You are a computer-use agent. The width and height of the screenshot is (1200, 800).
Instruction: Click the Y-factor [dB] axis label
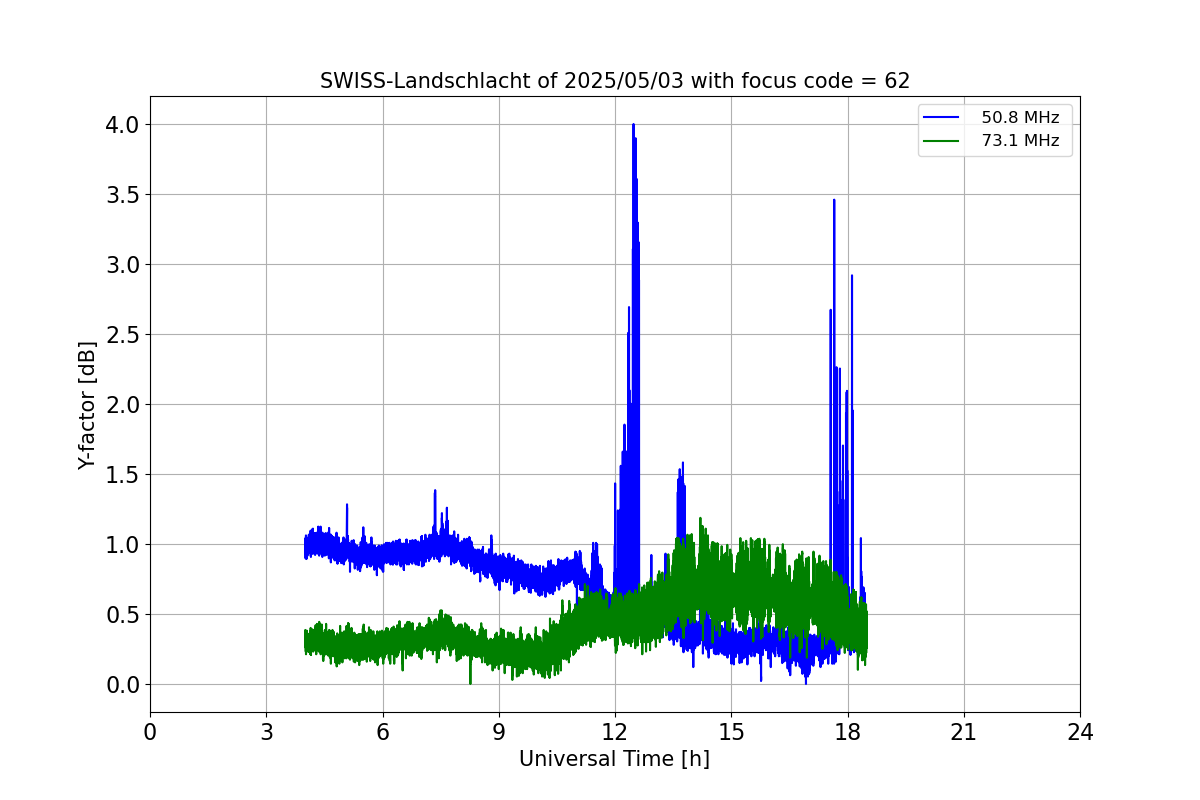click(88, 405)
